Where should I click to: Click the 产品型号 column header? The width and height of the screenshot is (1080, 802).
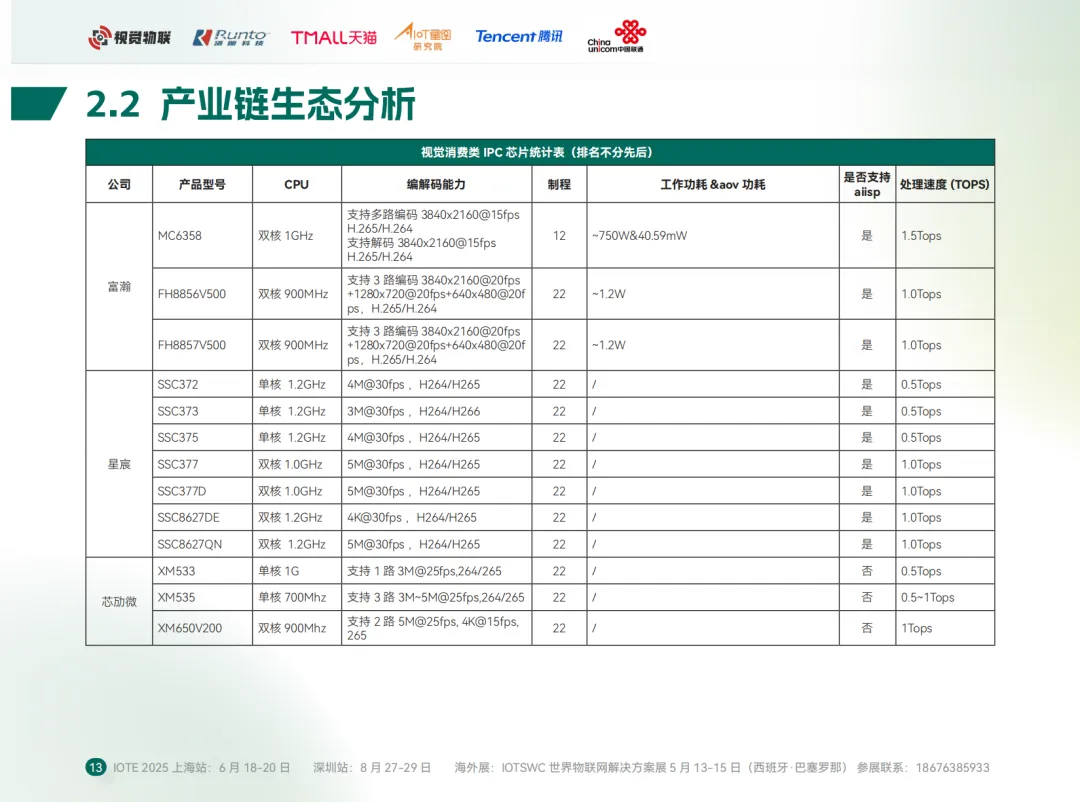202,185
